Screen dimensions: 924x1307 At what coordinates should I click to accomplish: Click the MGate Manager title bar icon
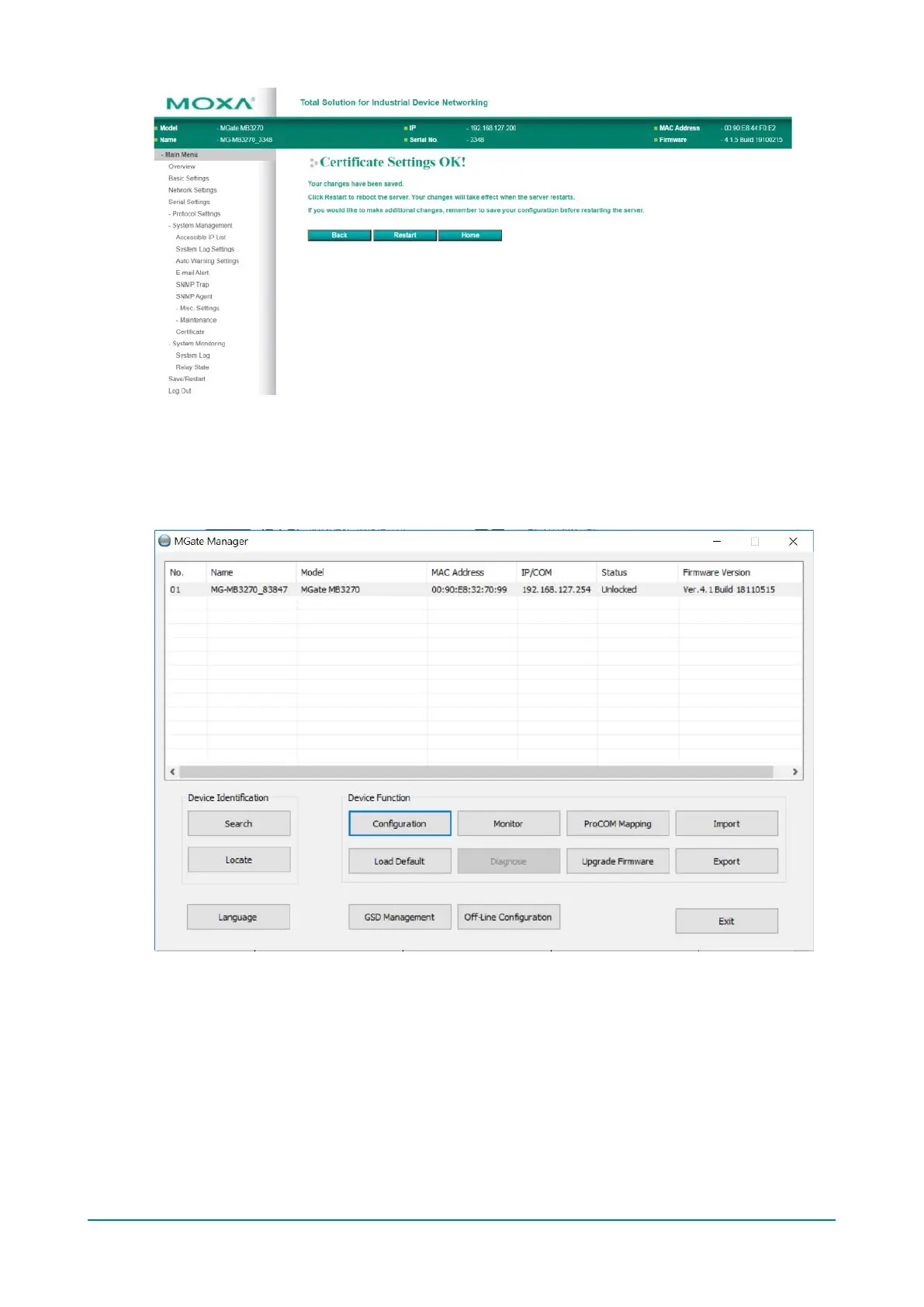click(x=164, y=541)
